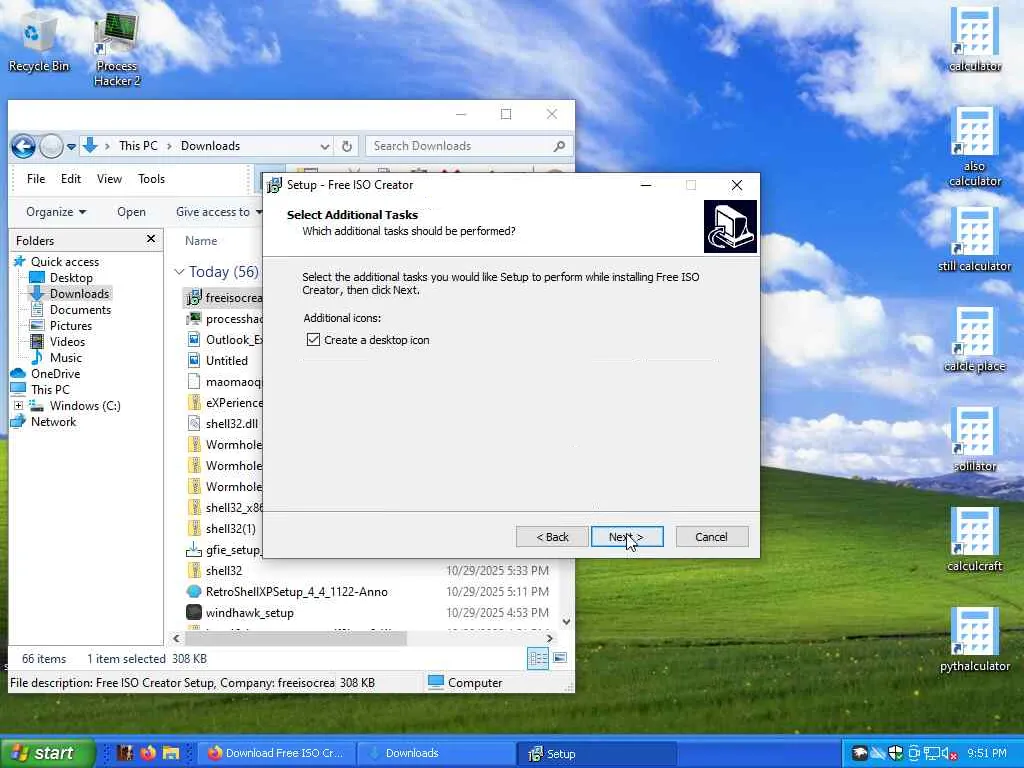The width and height of the screenshot is (1024, 768).
Task: Select the shell32(1) file
Action: 231,528
